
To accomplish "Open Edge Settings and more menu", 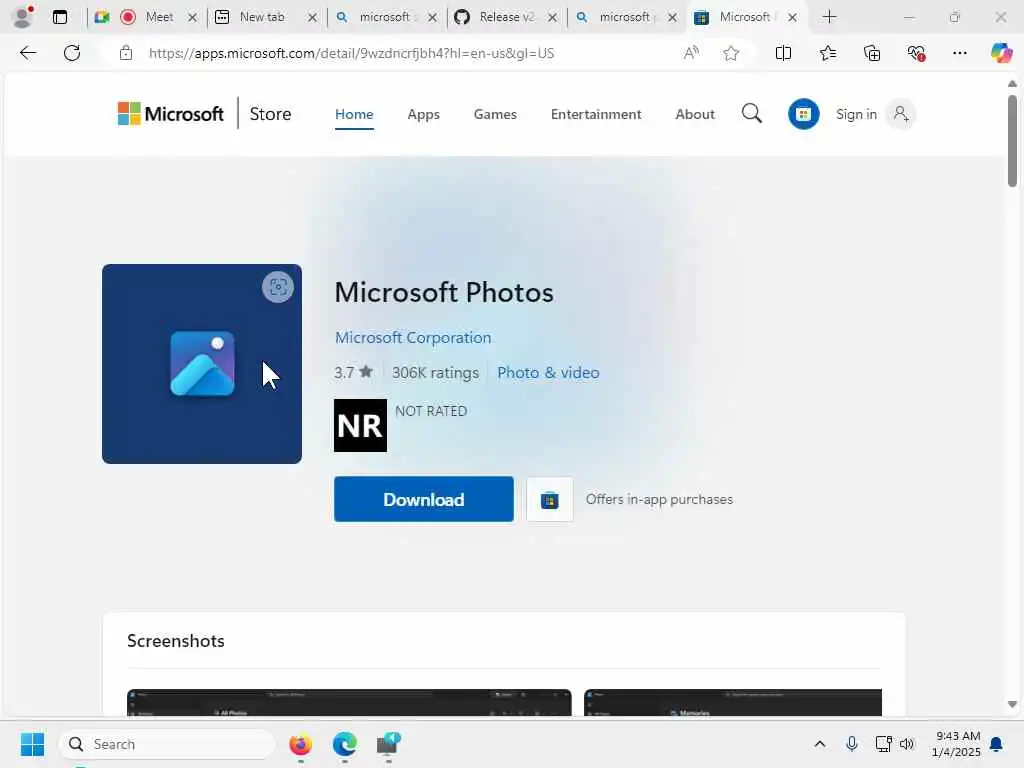I will click(x=959, y=53).
